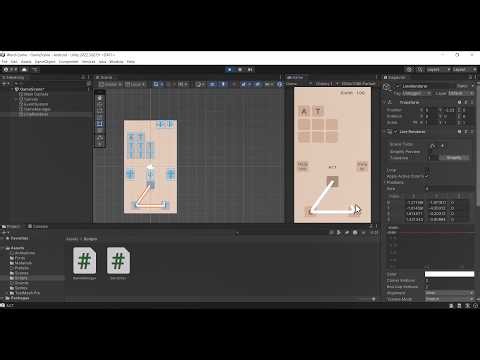Click the bottom icon of the Scene tool overlay
The height and width of the screenshot is (360, 480).
(100, 144)
